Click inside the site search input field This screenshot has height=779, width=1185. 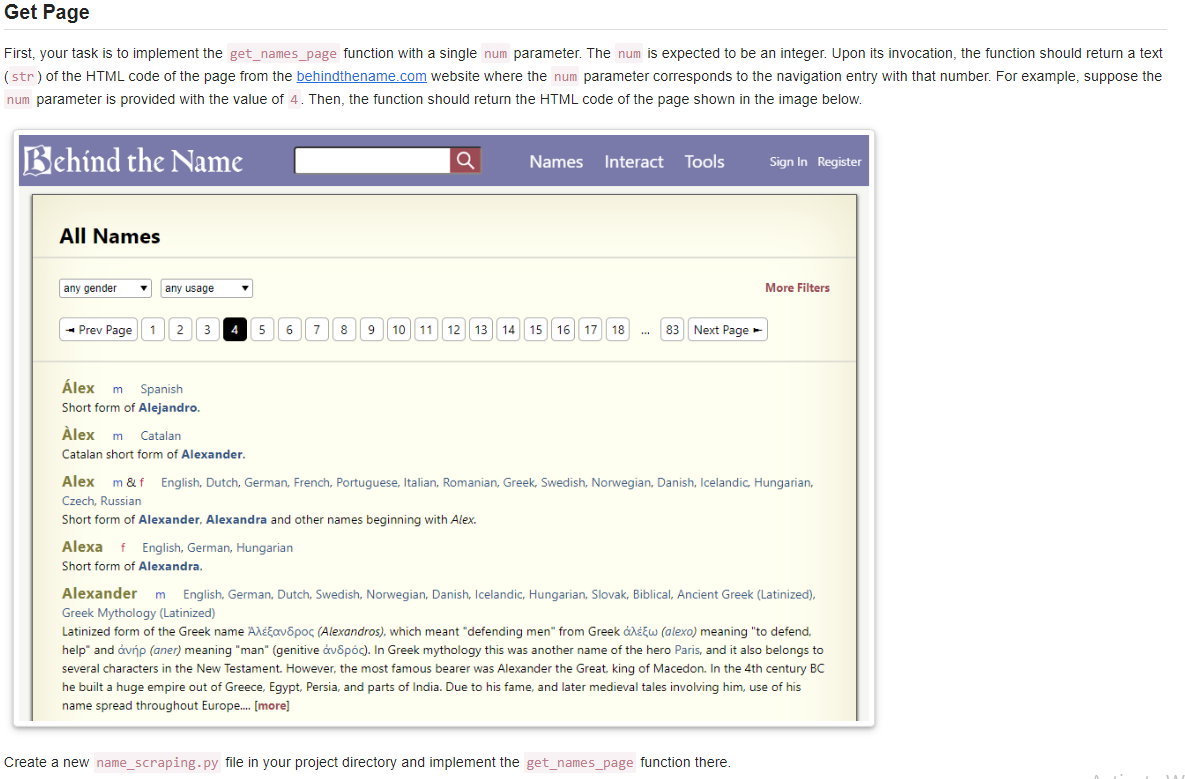tap(371, 159)
